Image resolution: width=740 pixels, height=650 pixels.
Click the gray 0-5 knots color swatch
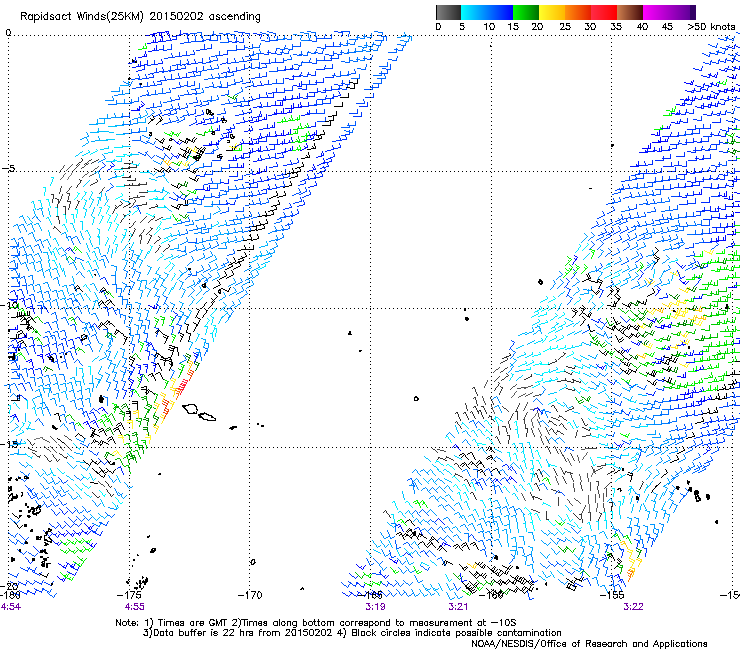[448, 12]
